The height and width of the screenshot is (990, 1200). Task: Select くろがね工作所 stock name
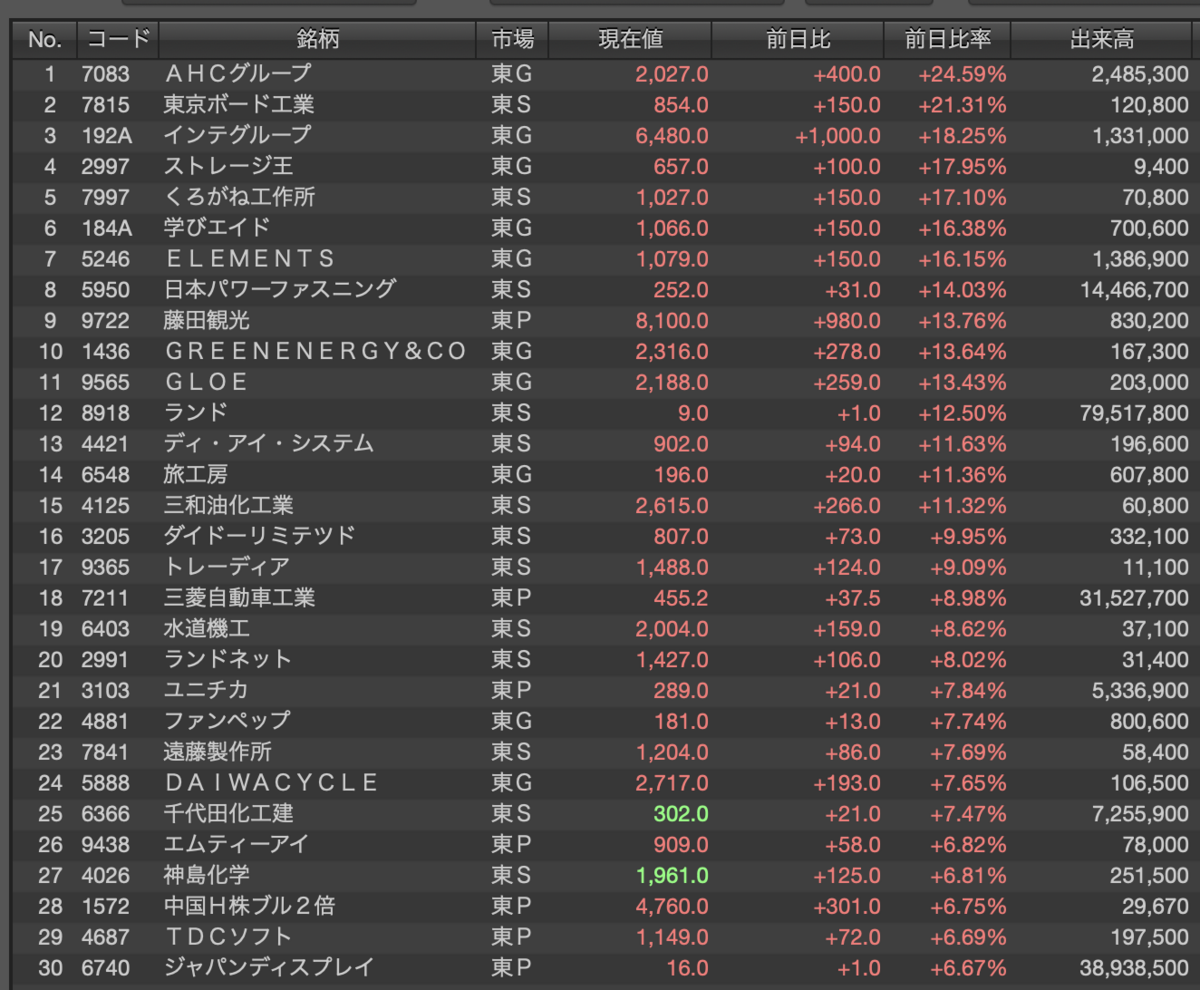coord(239,198)
